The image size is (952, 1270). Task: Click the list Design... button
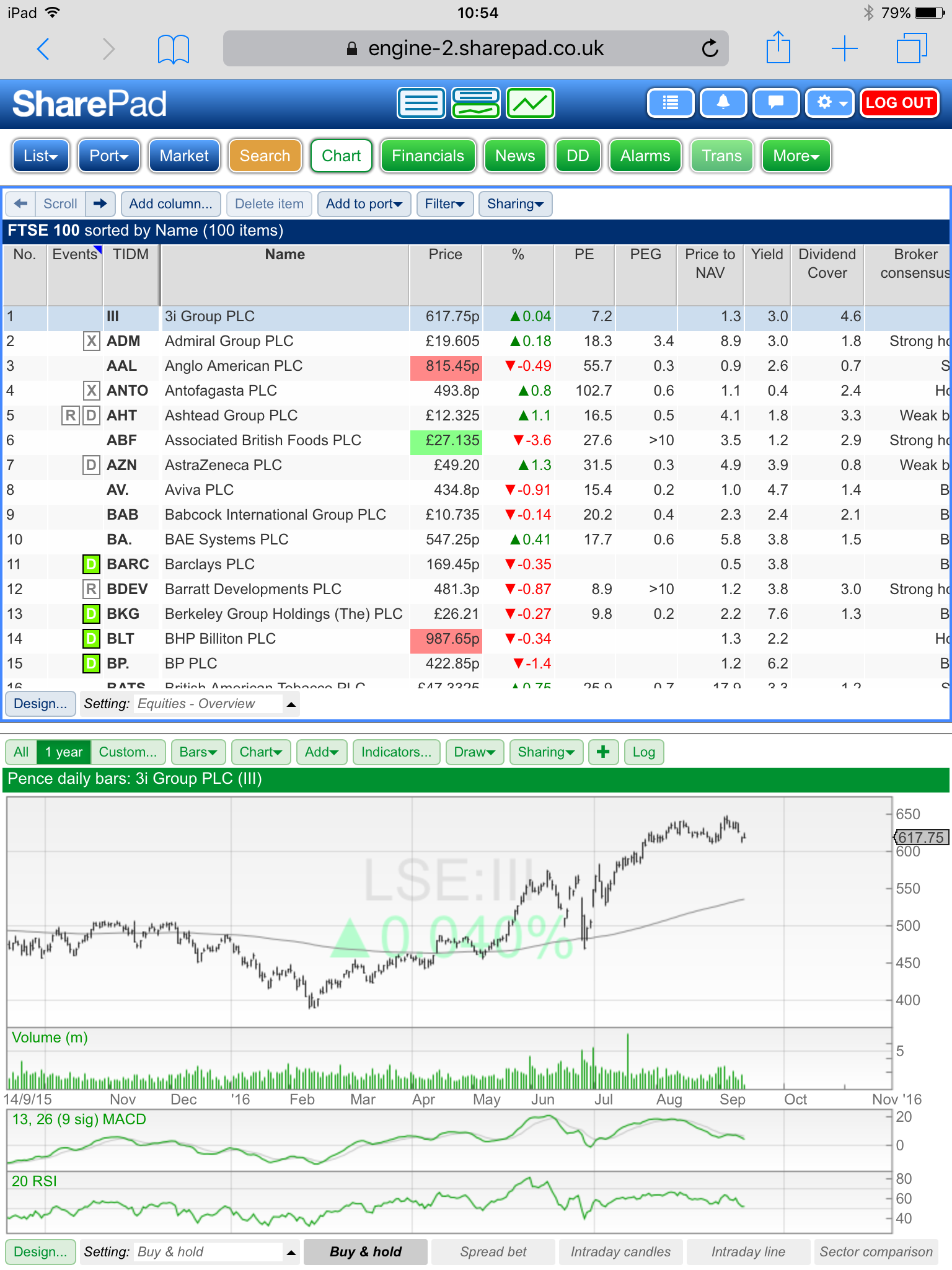[x=40, y=704]
